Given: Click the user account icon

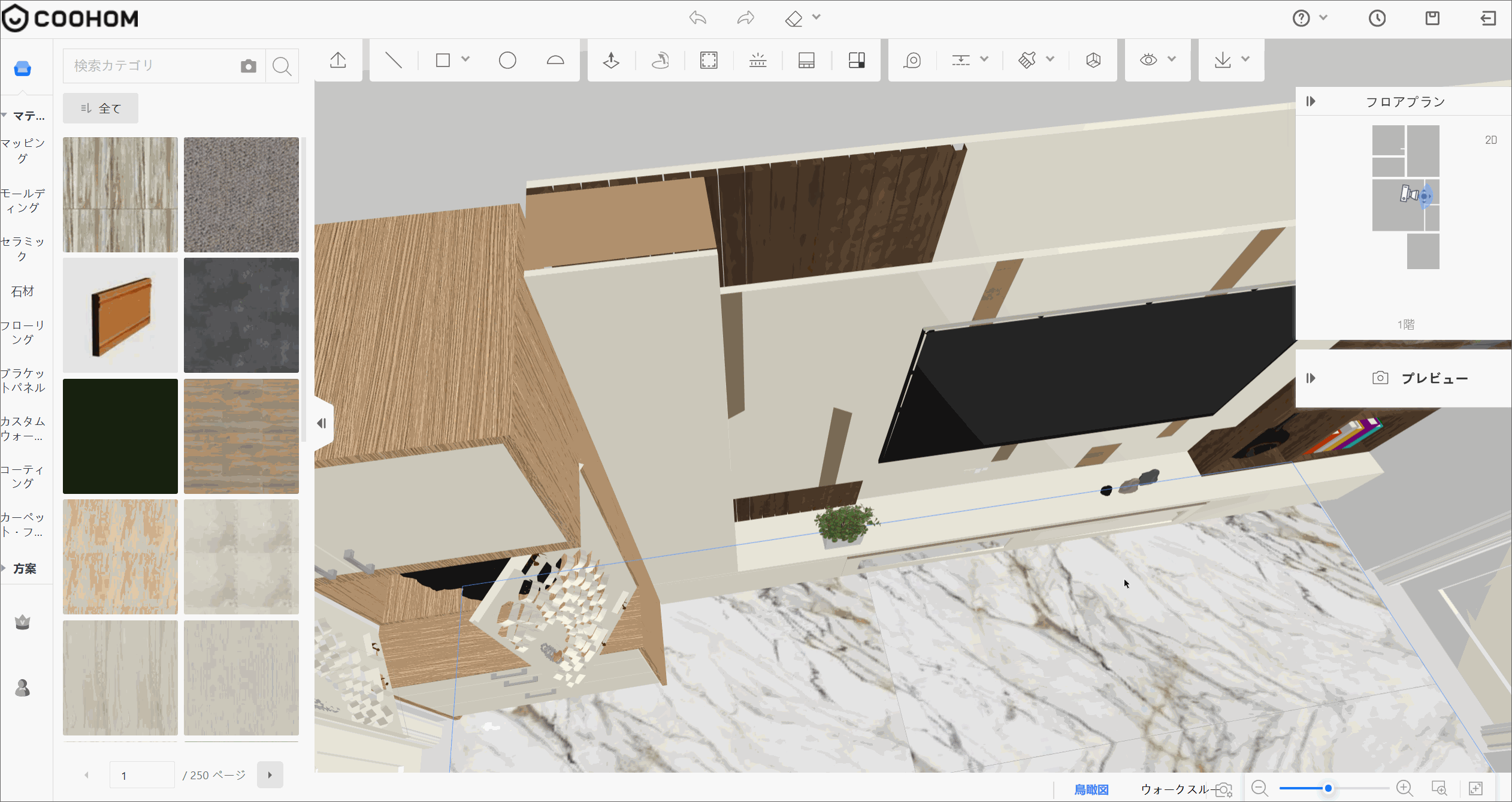Looking at the screenshot, I should [23, 688].
